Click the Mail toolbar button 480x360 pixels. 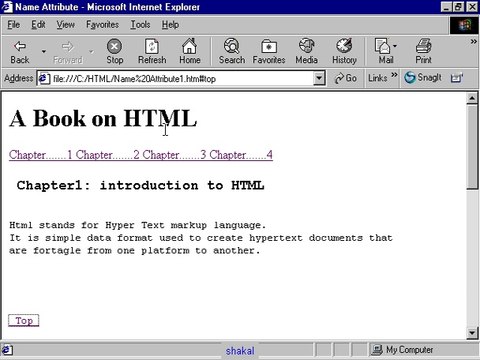(386, 52)
